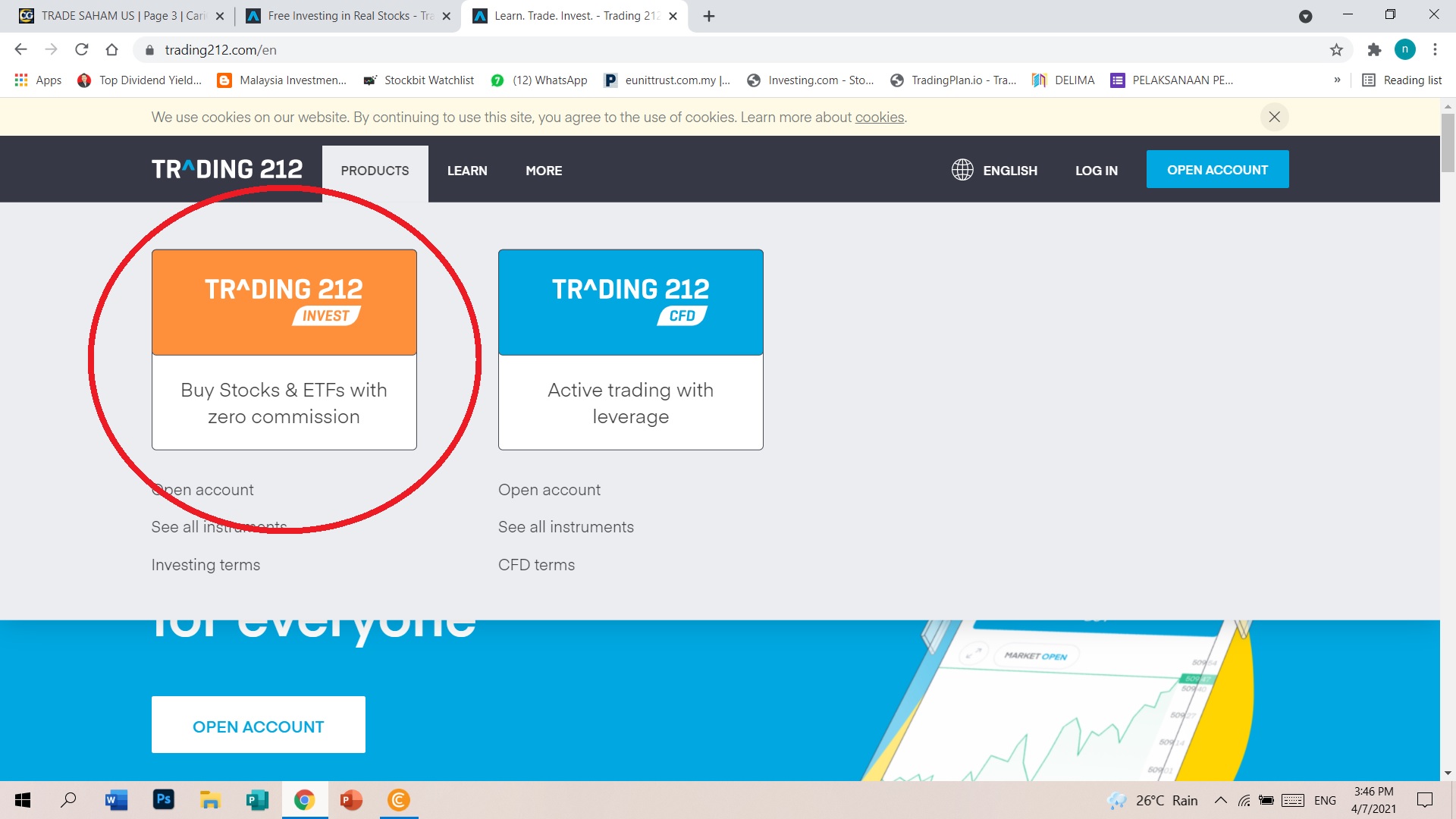This screenshot has width=1456, height=819.
Task: Open the network status tray icon
Action: coord(1244,800)
